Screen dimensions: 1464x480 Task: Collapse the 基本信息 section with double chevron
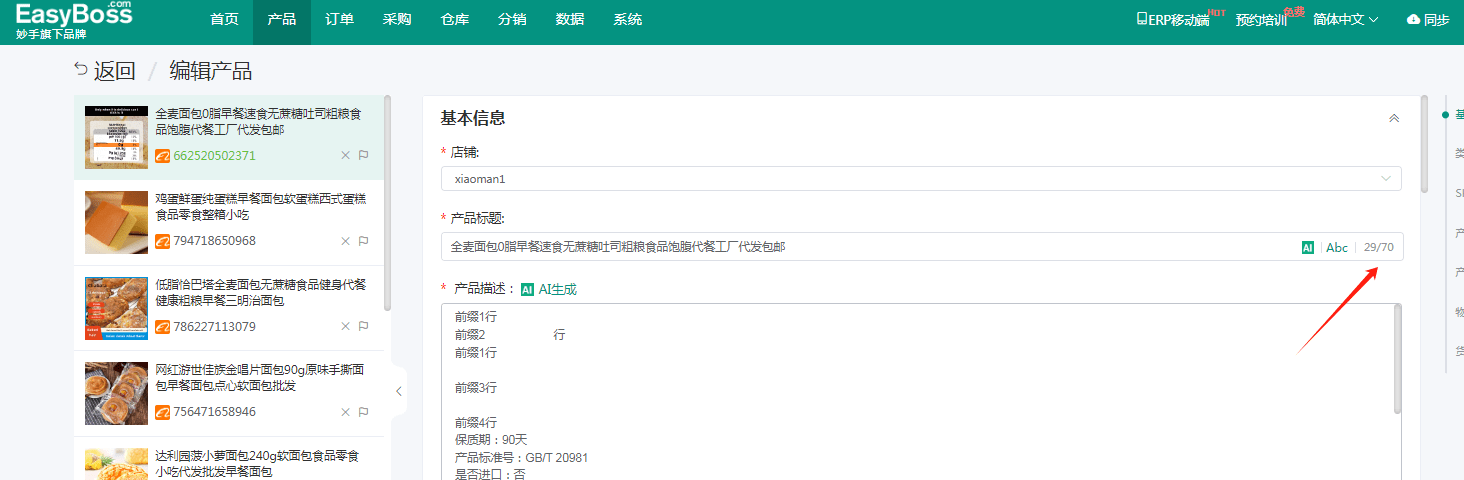[x=1393, y=118]
